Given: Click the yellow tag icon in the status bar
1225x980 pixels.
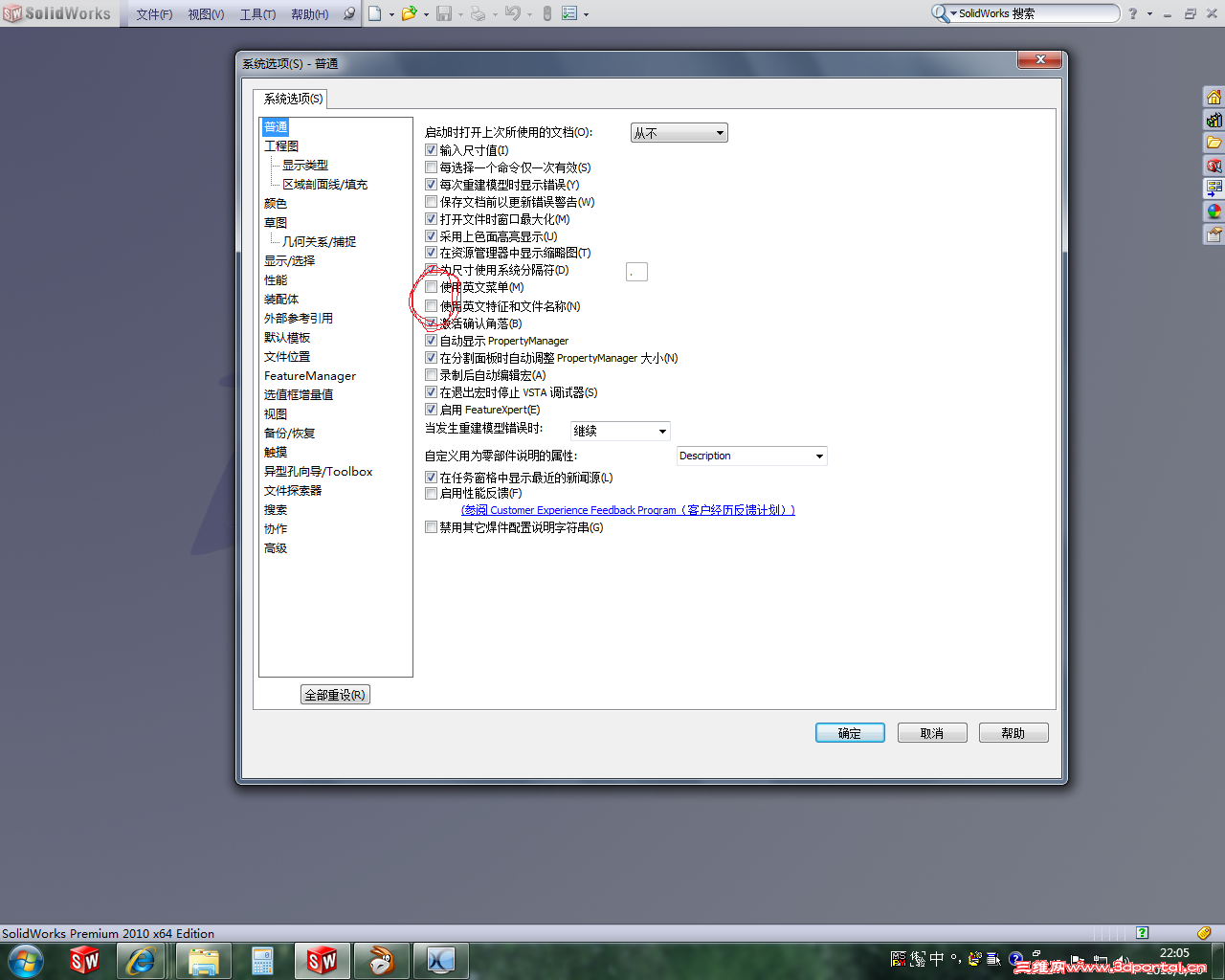Looking at the screenshot, I should (1204, 932).
